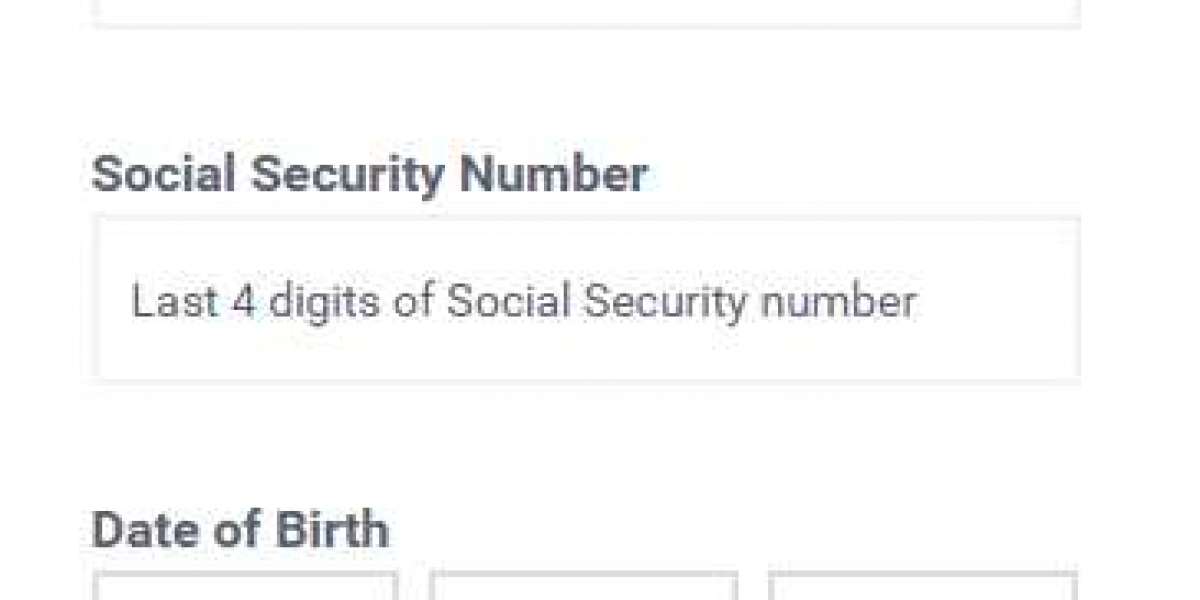Click the word 'Security' in the SSN heading

tap(346, 175)
